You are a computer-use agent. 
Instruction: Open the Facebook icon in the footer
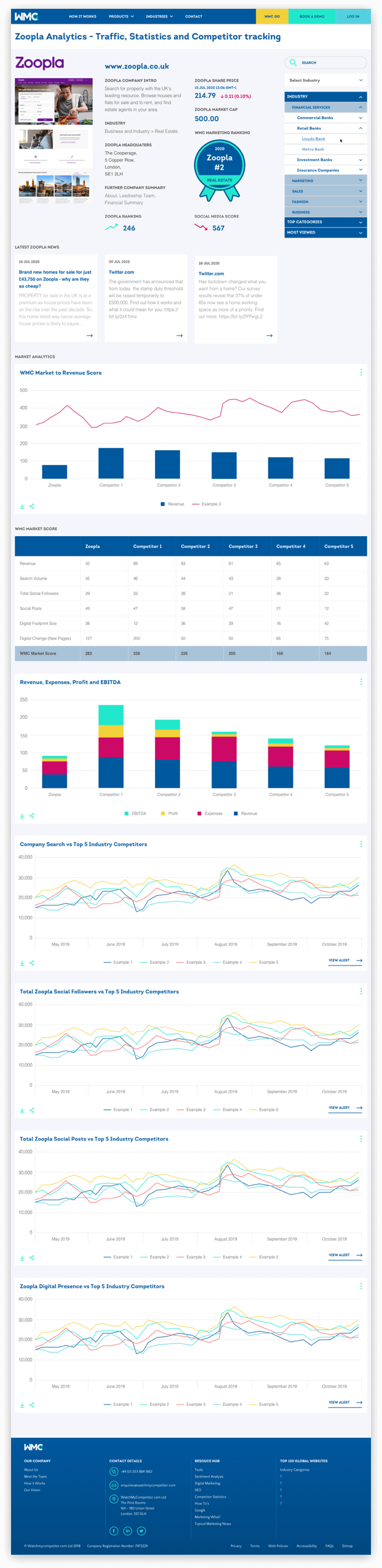pos(114,1530)
